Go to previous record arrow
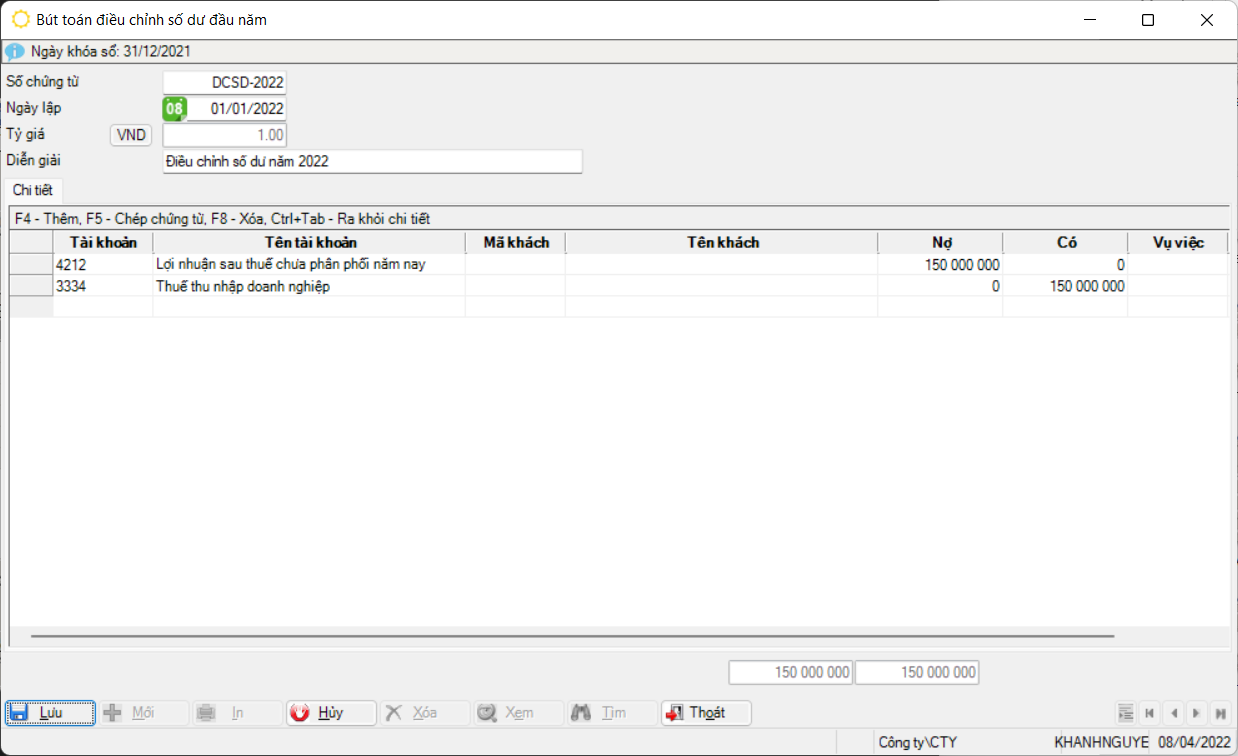1238x756 pixels. 1173,713
